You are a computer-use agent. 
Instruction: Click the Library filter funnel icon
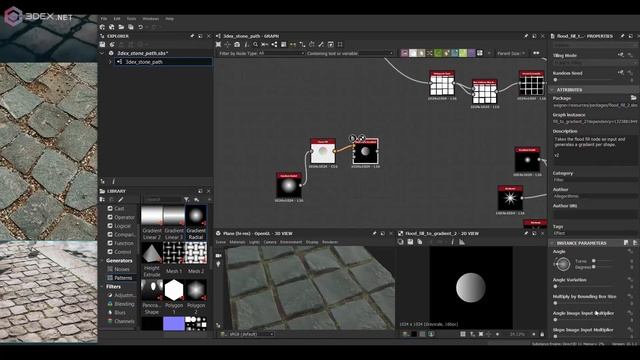[x=187, y=200]
